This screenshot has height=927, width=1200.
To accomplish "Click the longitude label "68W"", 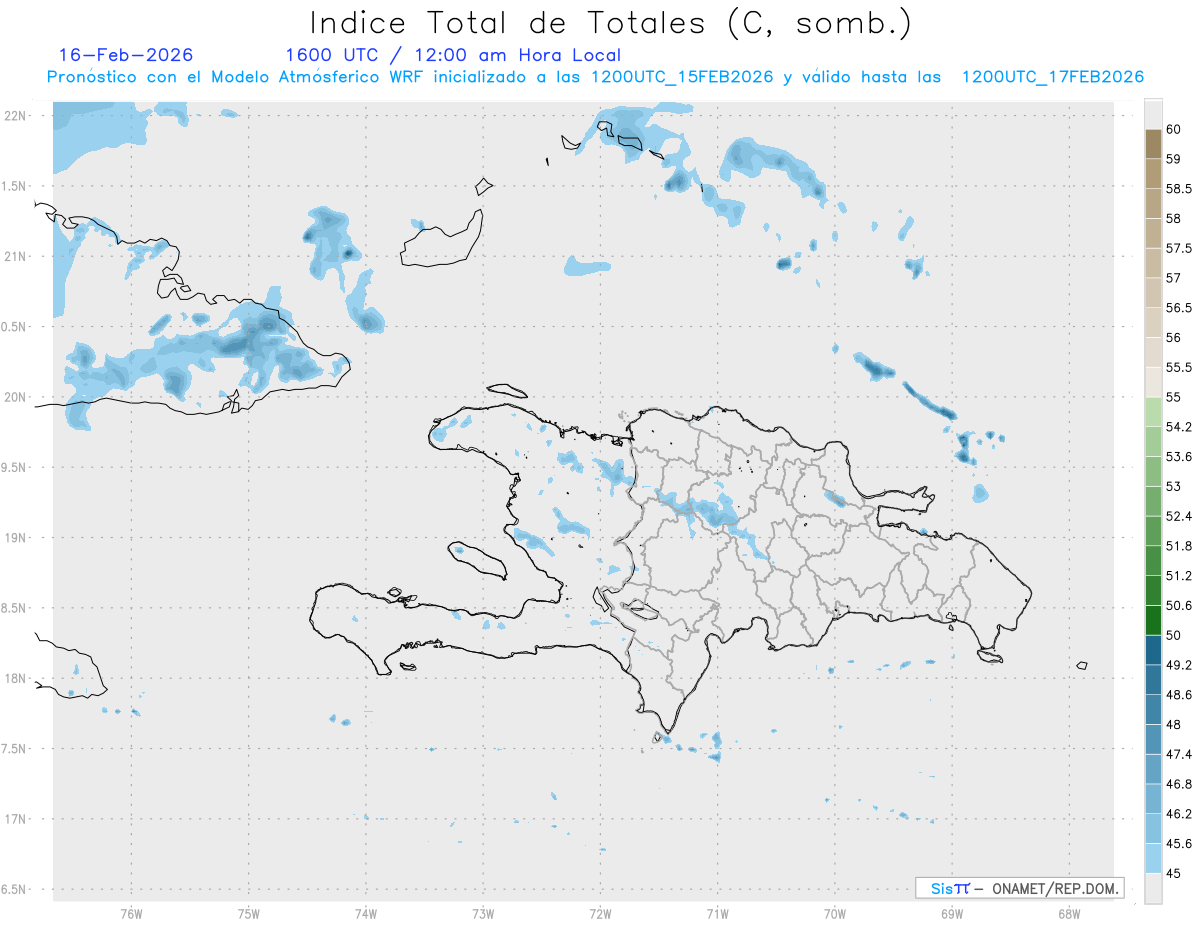I will [x=1068, y=913].
